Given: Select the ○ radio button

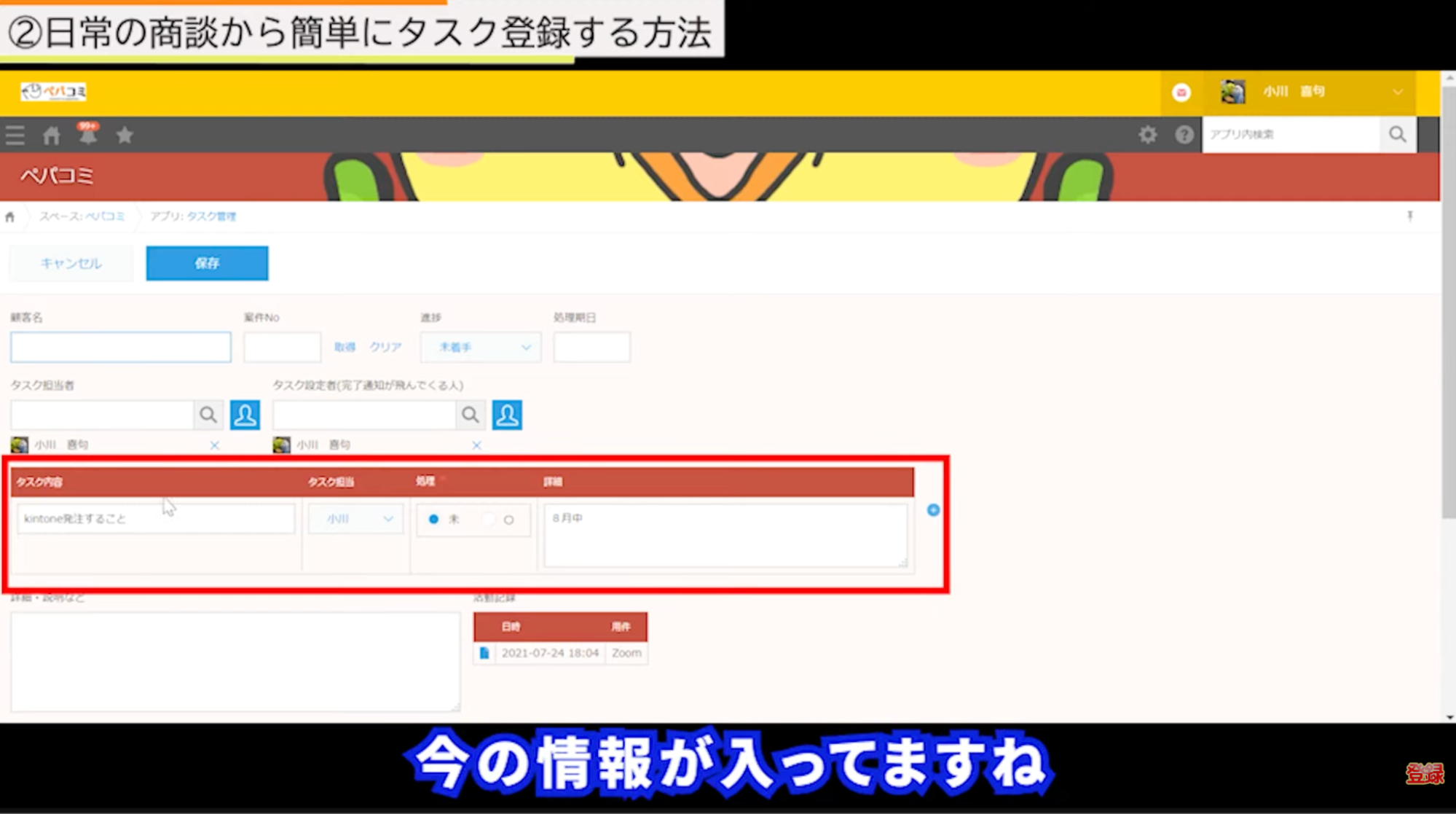Looking at the screenshot, I should click(508, 520).
